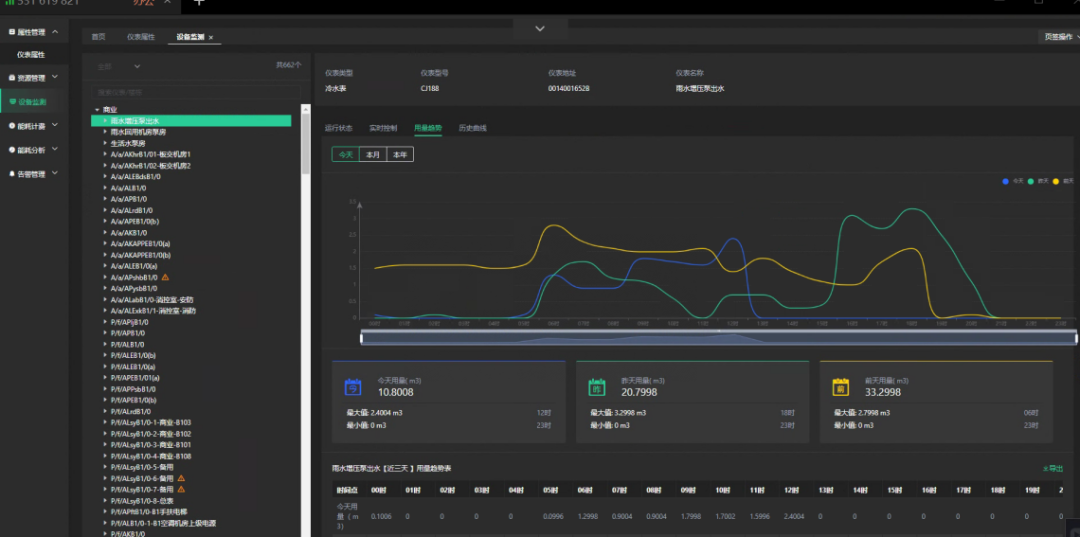Open the 运行状态 tab

coord(339,128)
